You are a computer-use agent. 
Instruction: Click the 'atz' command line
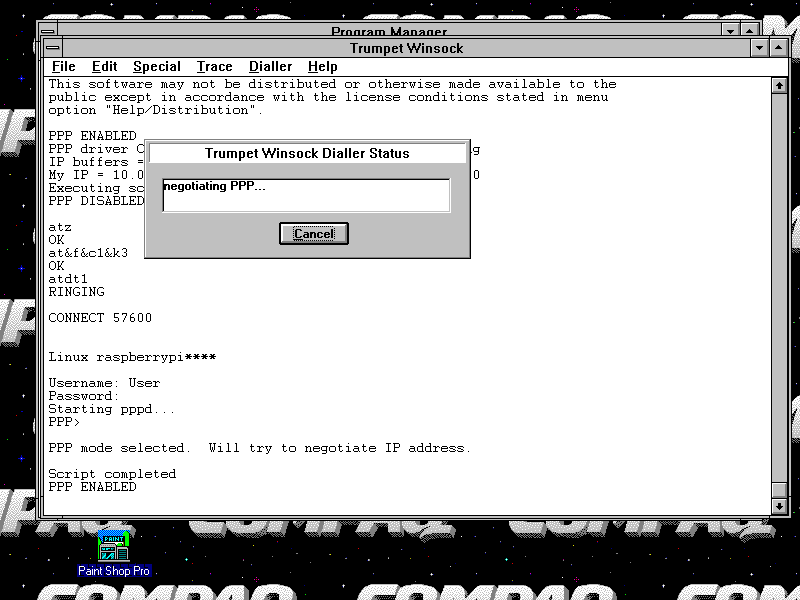tap(60, 227)
